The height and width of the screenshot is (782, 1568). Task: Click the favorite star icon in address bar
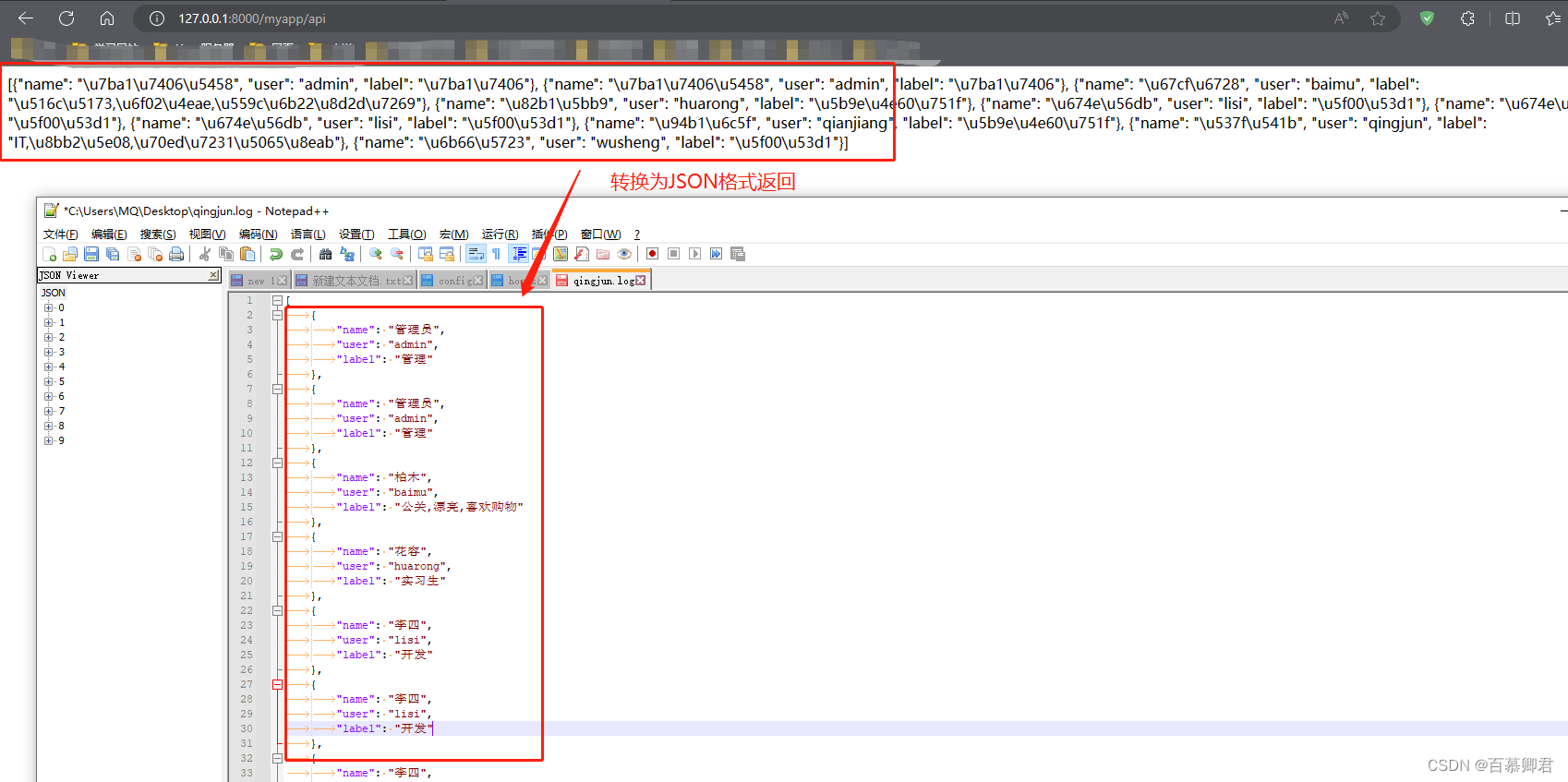point(1378,18)
